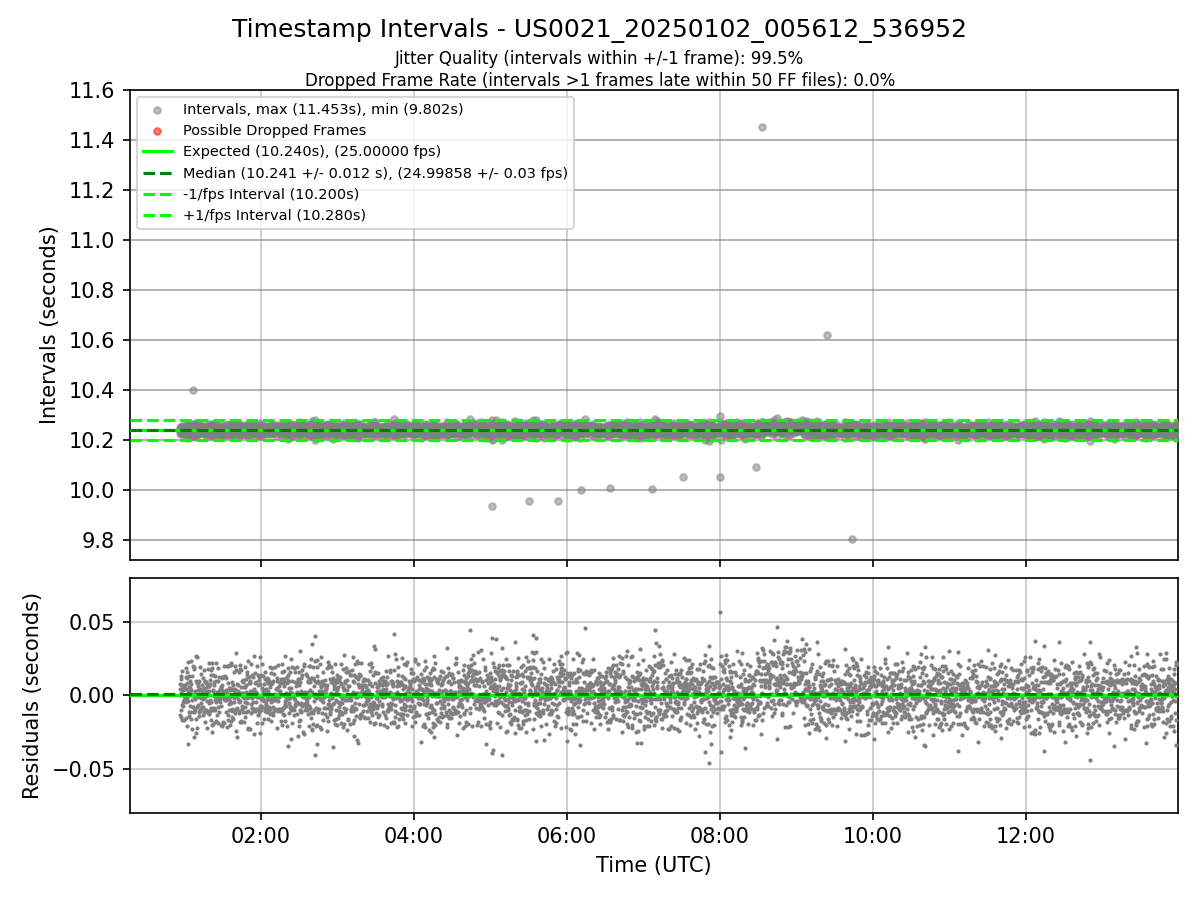Viewport: 1200px width, 900px height.
Task: Click legend entry 'Median (10.241 +/- 0.012 s)'
Action: [x=375, y=173]
